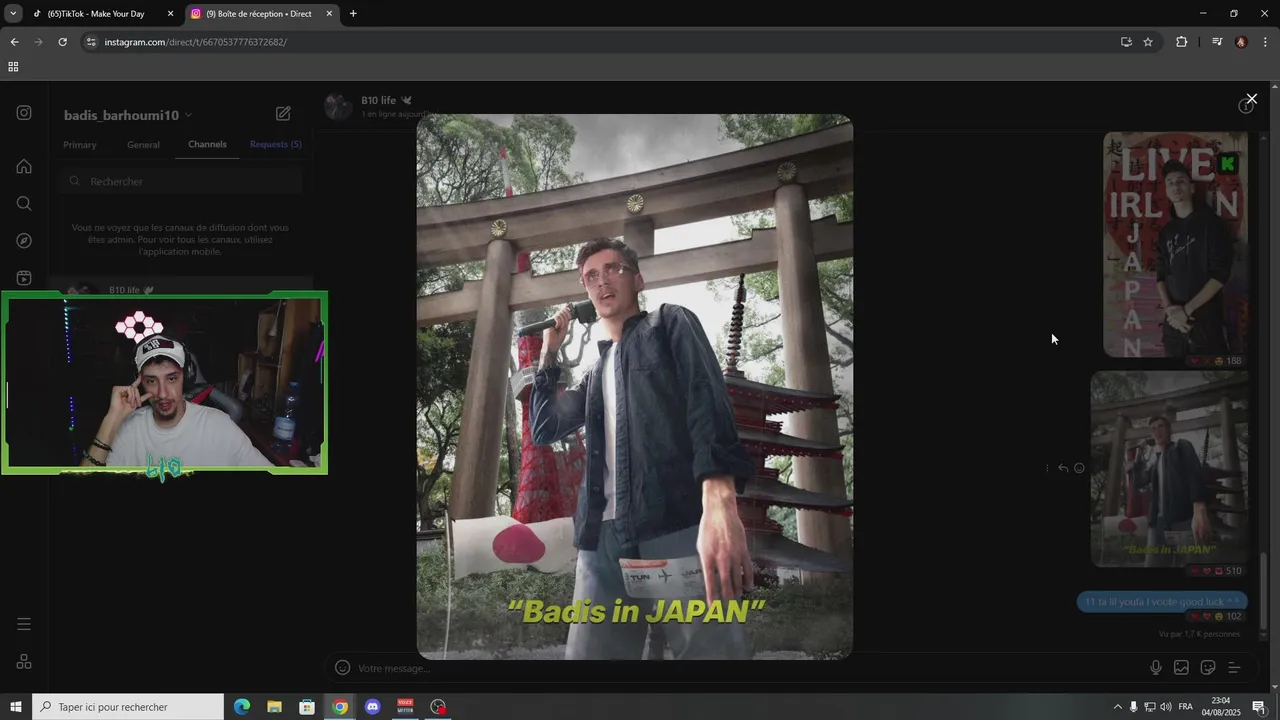
Task: Open the media controls icon
Action: (1217, 42)
